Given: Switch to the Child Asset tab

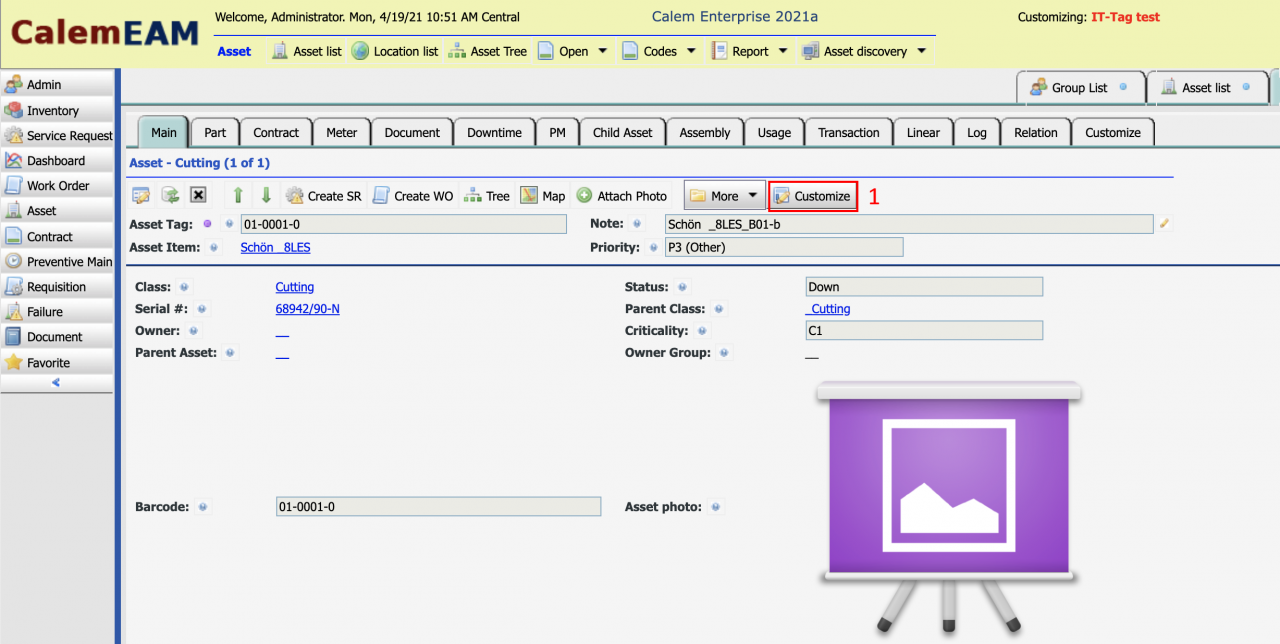Looking at the screenshot, I should coord(622,132).
